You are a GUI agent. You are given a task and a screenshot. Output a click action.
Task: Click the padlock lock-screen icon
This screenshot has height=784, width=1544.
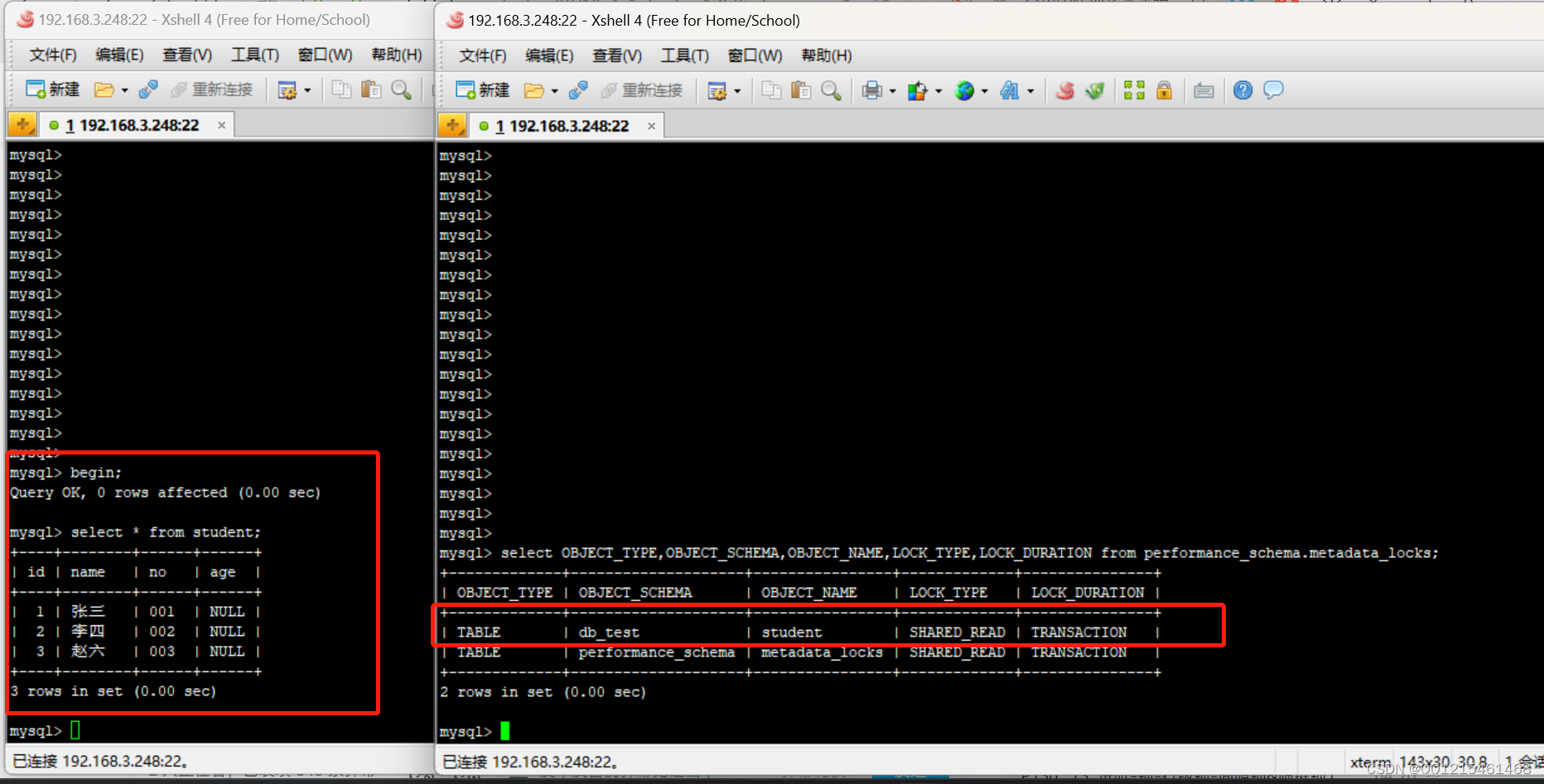1164,90
